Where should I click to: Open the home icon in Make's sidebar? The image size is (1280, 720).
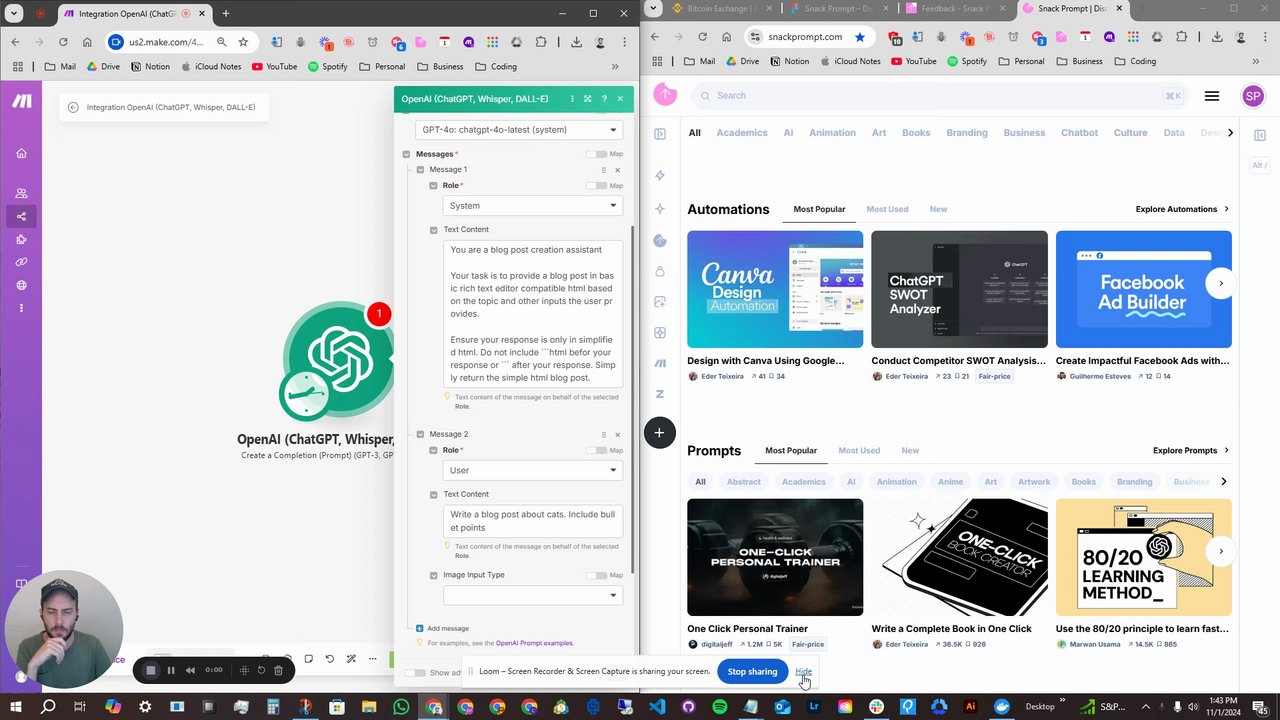click(x=21, y=153)
